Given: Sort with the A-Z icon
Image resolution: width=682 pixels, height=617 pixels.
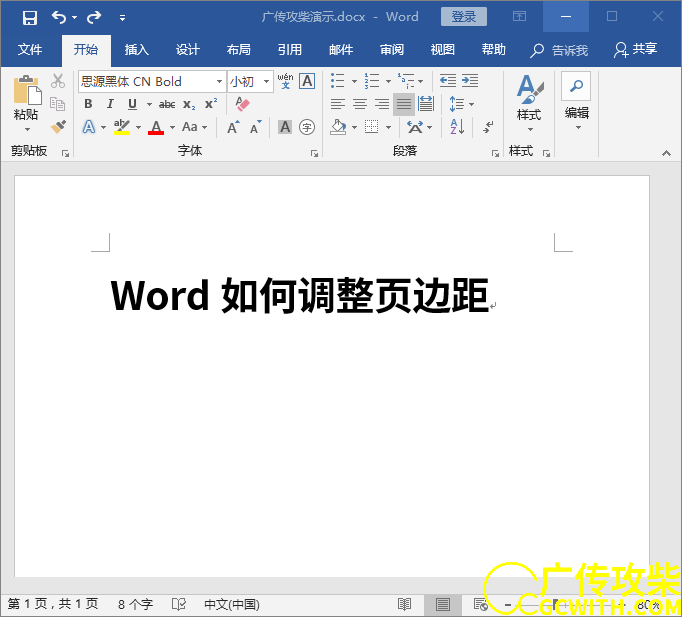Looking at the screenshot, I should click(x=458, y=127).
